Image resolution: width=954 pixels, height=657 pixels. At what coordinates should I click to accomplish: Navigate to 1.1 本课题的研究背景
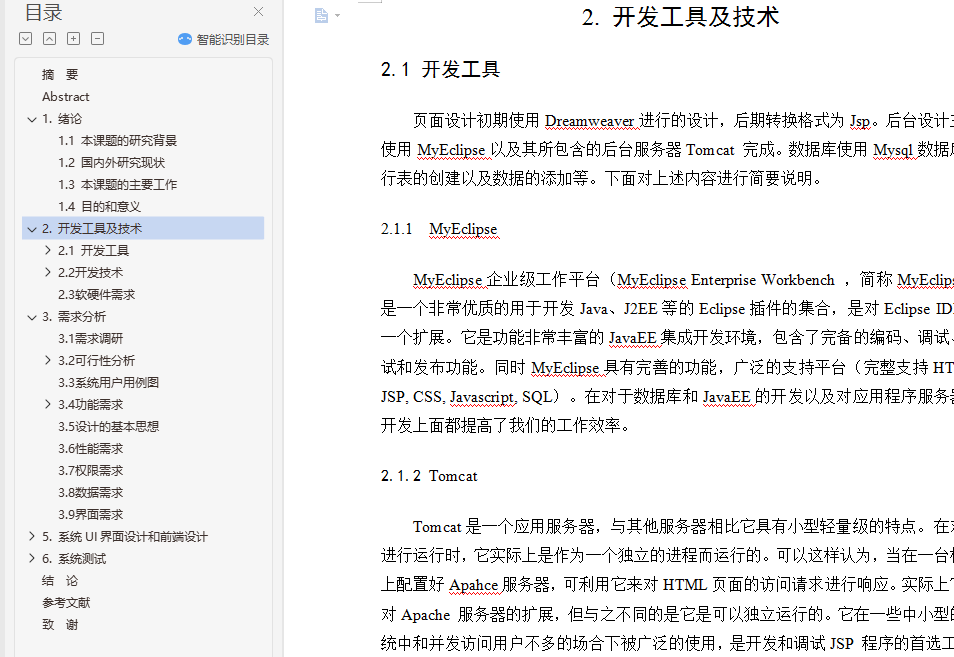117,141
